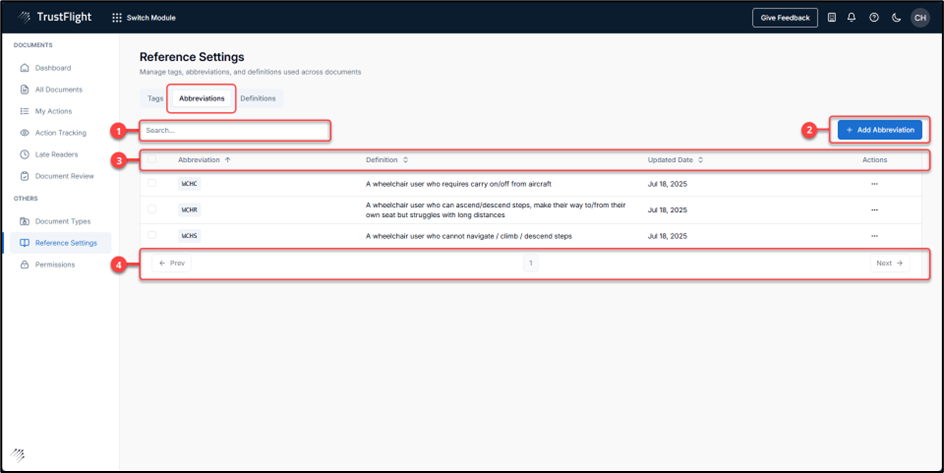Image resolution: width=944 pixels, height=473 pixels.
Task: Click the notification bell icon
Action: (852, 18)
